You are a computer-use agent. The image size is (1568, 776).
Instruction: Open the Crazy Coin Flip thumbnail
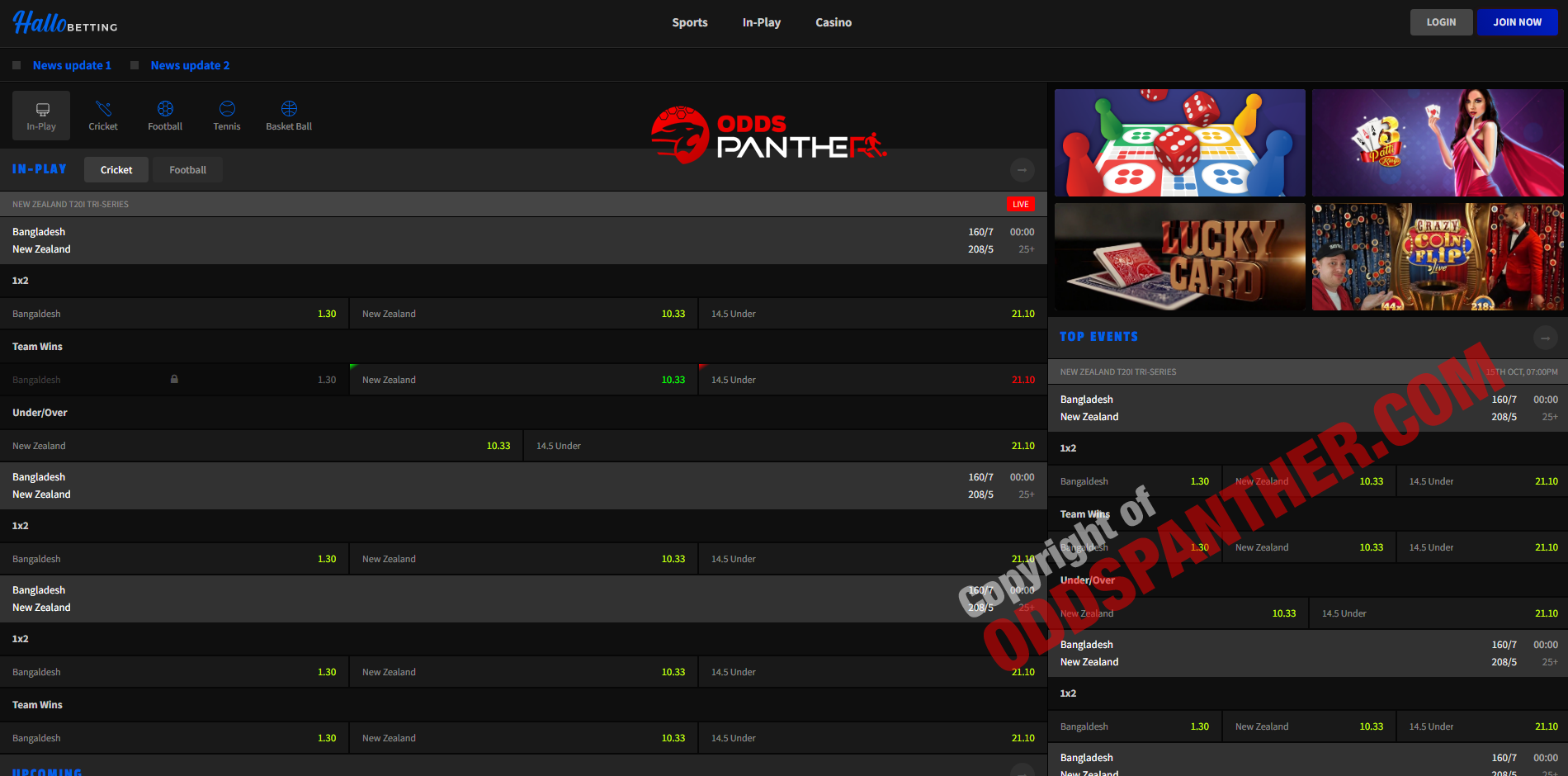point(1438,257)
